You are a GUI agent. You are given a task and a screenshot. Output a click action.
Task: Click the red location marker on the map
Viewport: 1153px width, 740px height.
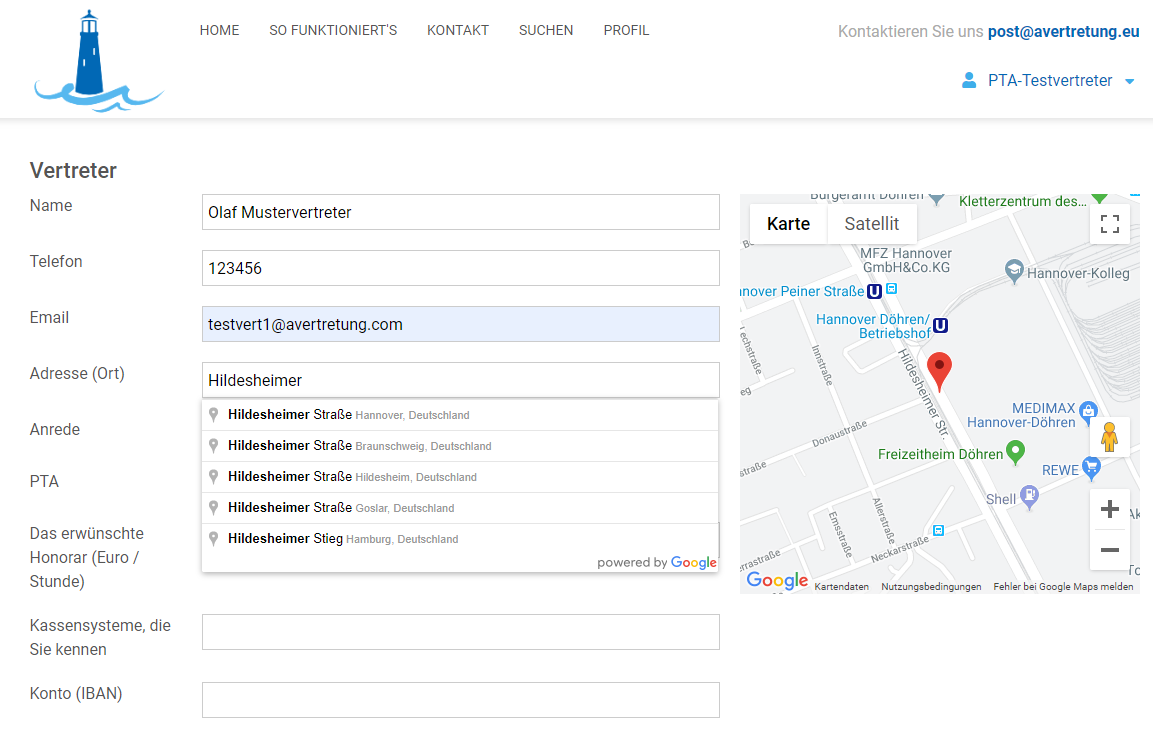point(939,371)
